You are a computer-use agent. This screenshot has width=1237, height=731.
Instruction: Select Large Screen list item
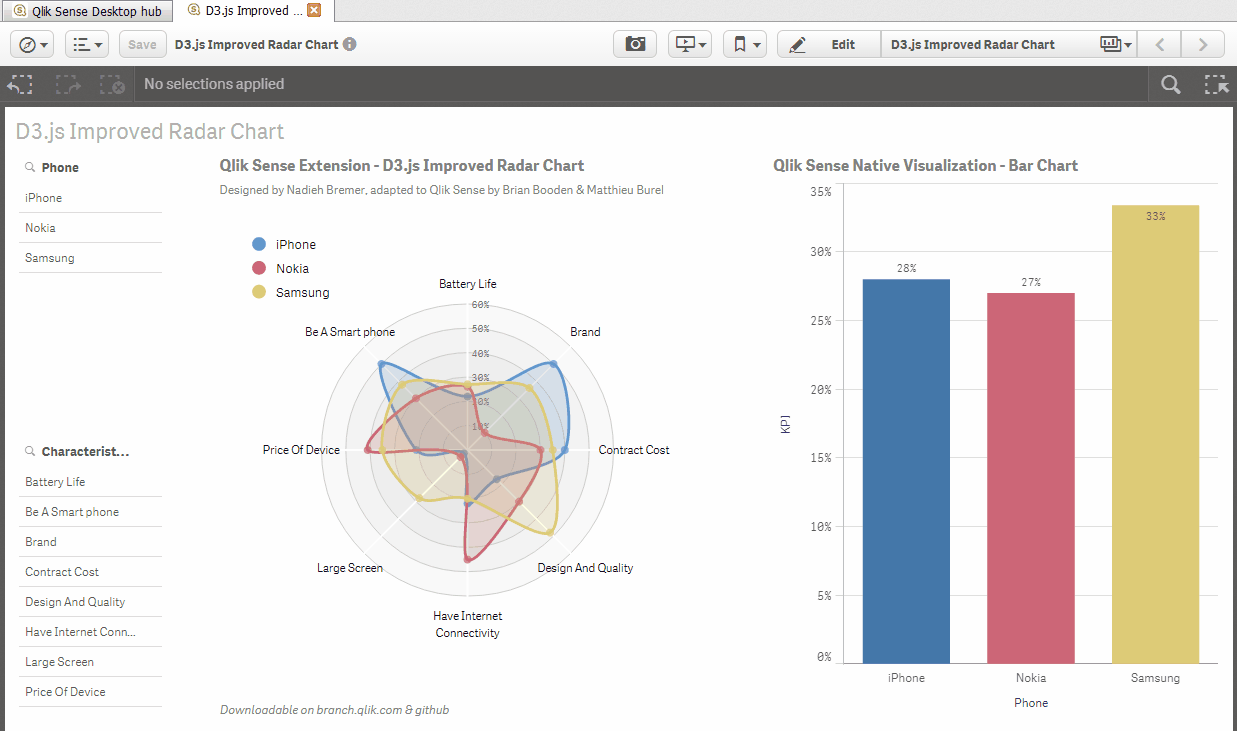[x=91, y=662]
